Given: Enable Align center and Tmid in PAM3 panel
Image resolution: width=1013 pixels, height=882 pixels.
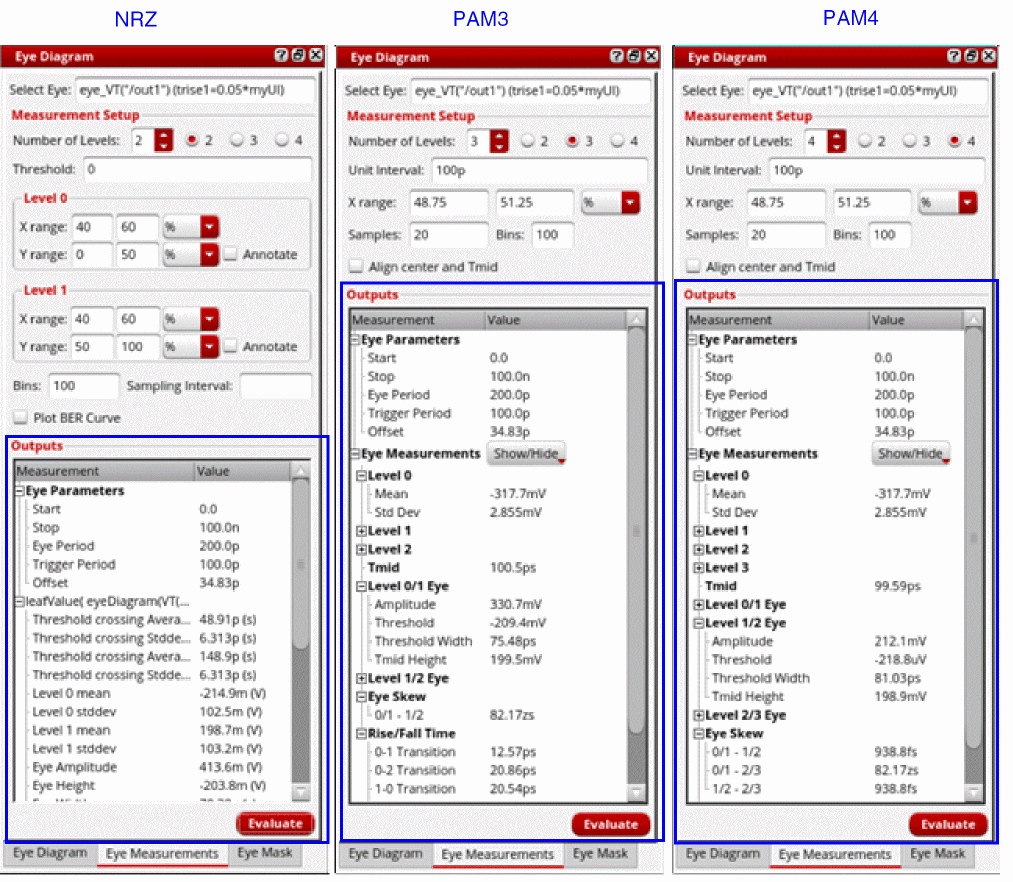Looking at the screenshot, I should 355,266.
